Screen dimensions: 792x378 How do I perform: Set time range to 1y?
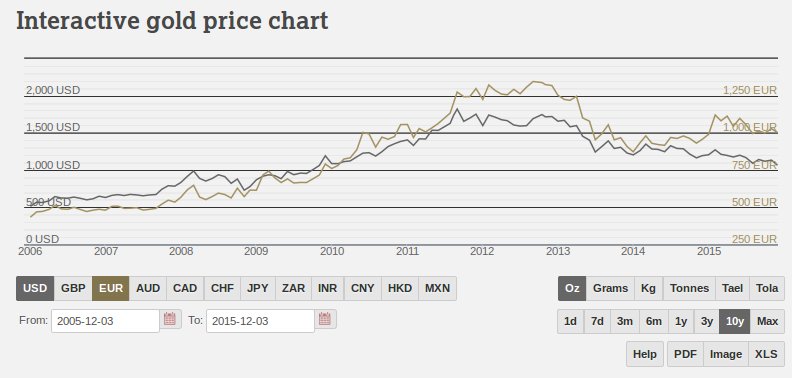coord(681,321)
